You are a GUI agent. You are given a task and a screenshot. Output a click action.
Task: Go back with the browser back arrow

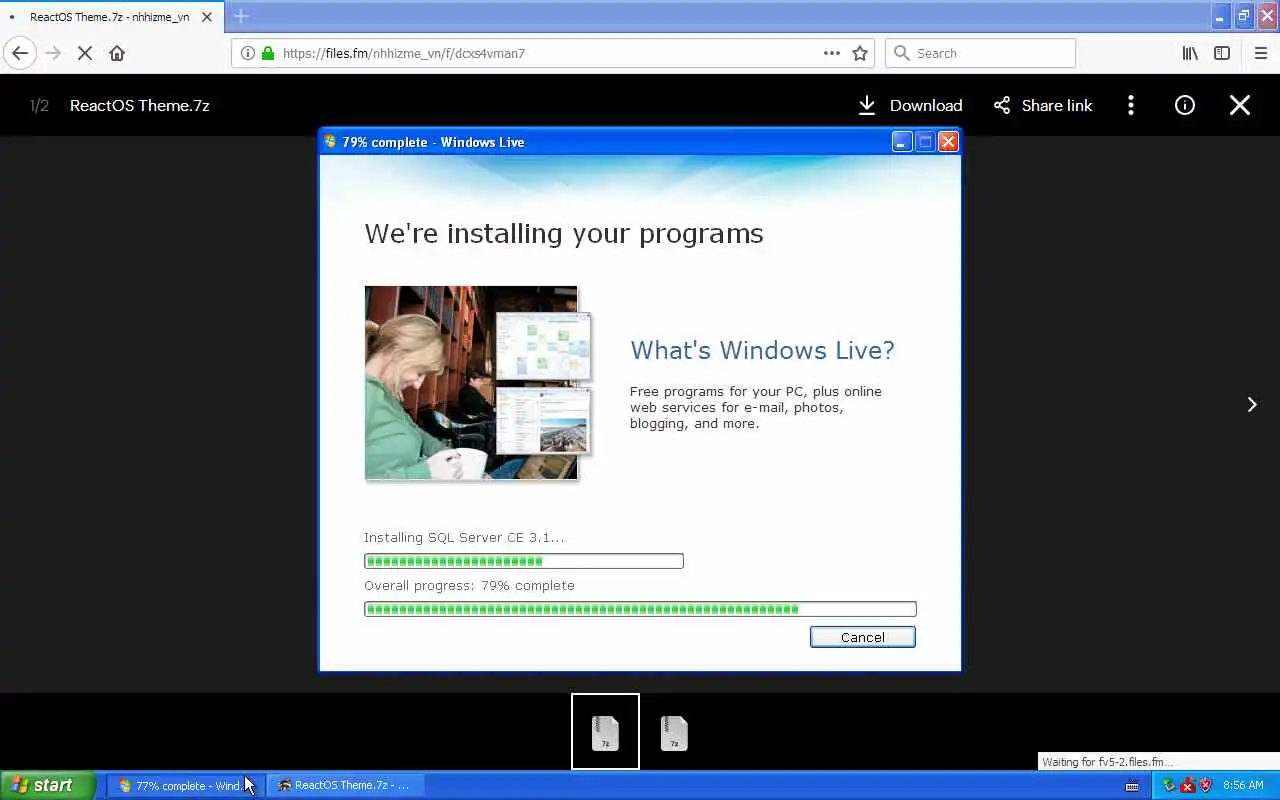20,53
